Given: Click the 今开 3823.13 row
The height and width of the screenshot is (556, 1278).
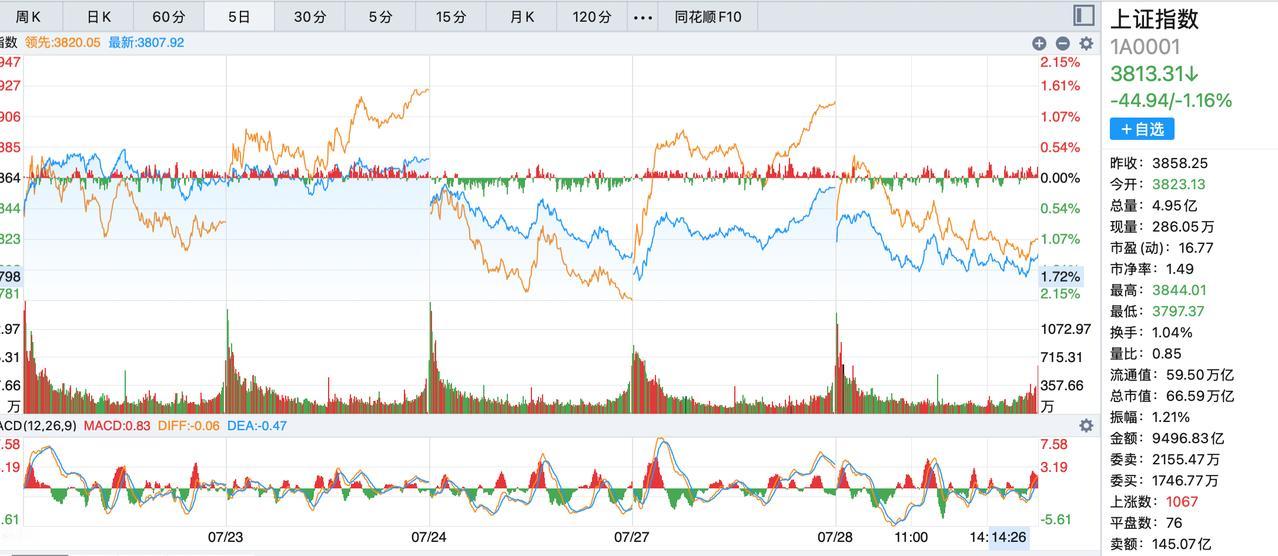Looking at the screenshot, I should point(1158,184).
